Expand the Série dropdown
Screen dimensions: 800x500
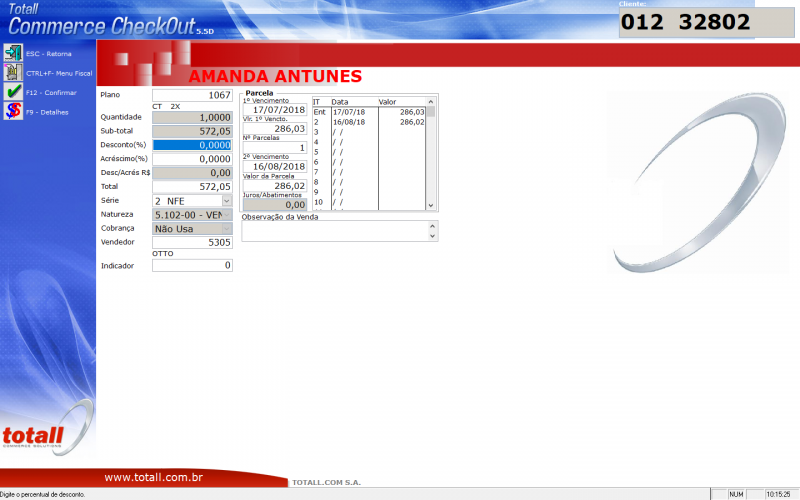(x=226, y=201)
